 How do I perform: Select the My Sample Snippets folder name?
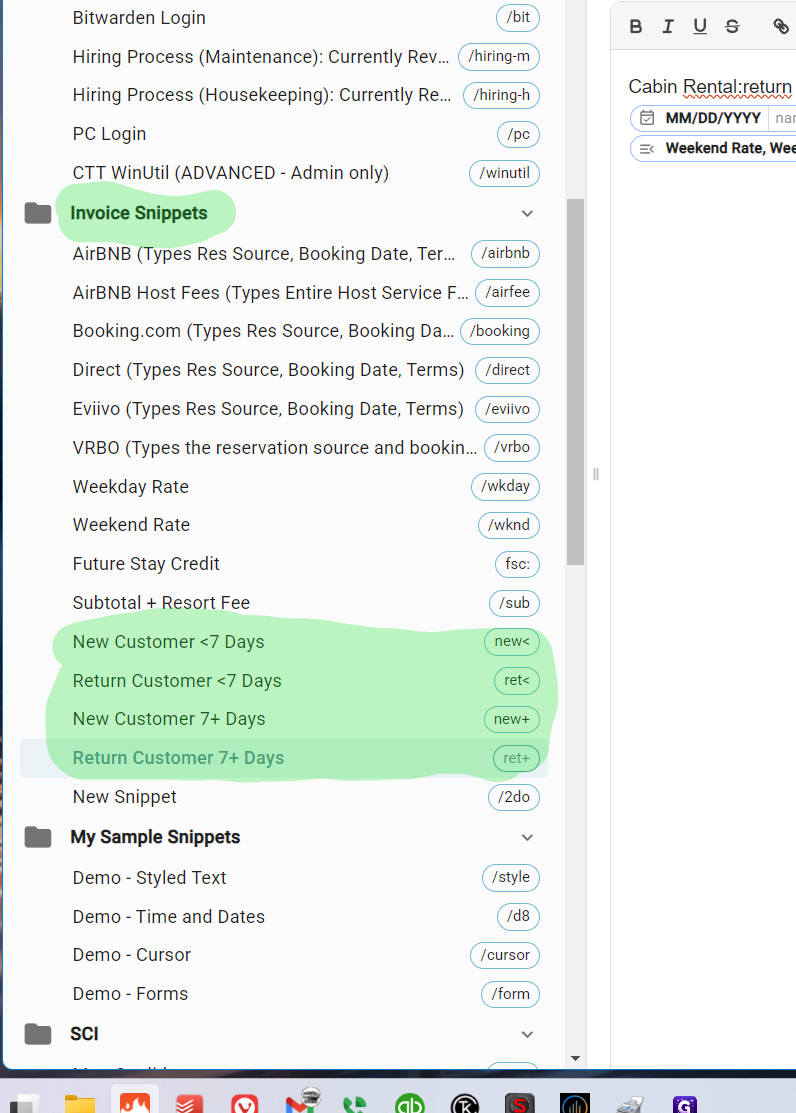tap(155, 837)
